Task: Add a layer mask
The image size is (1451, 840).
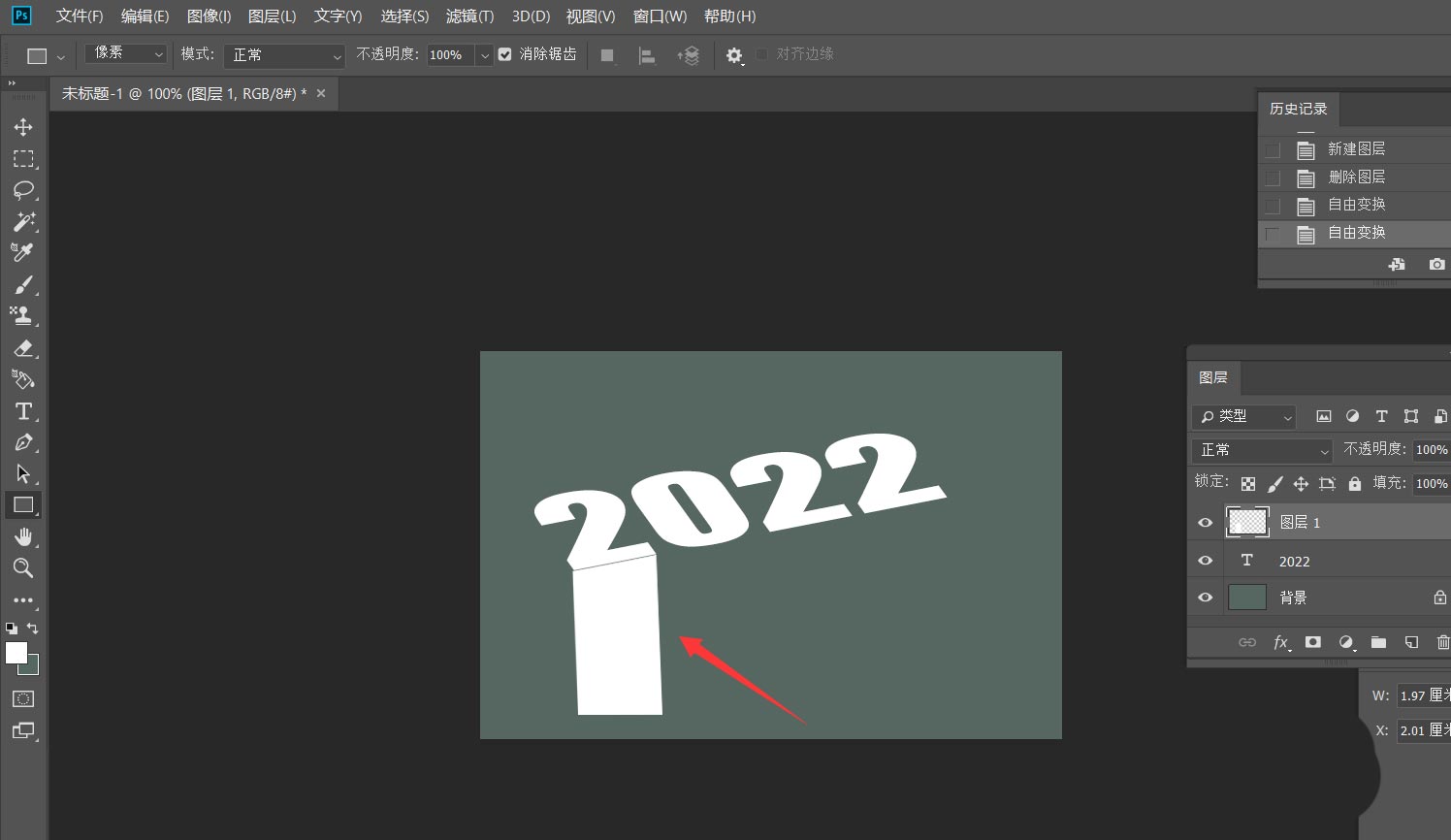Action: click(x=1313, y=642)
